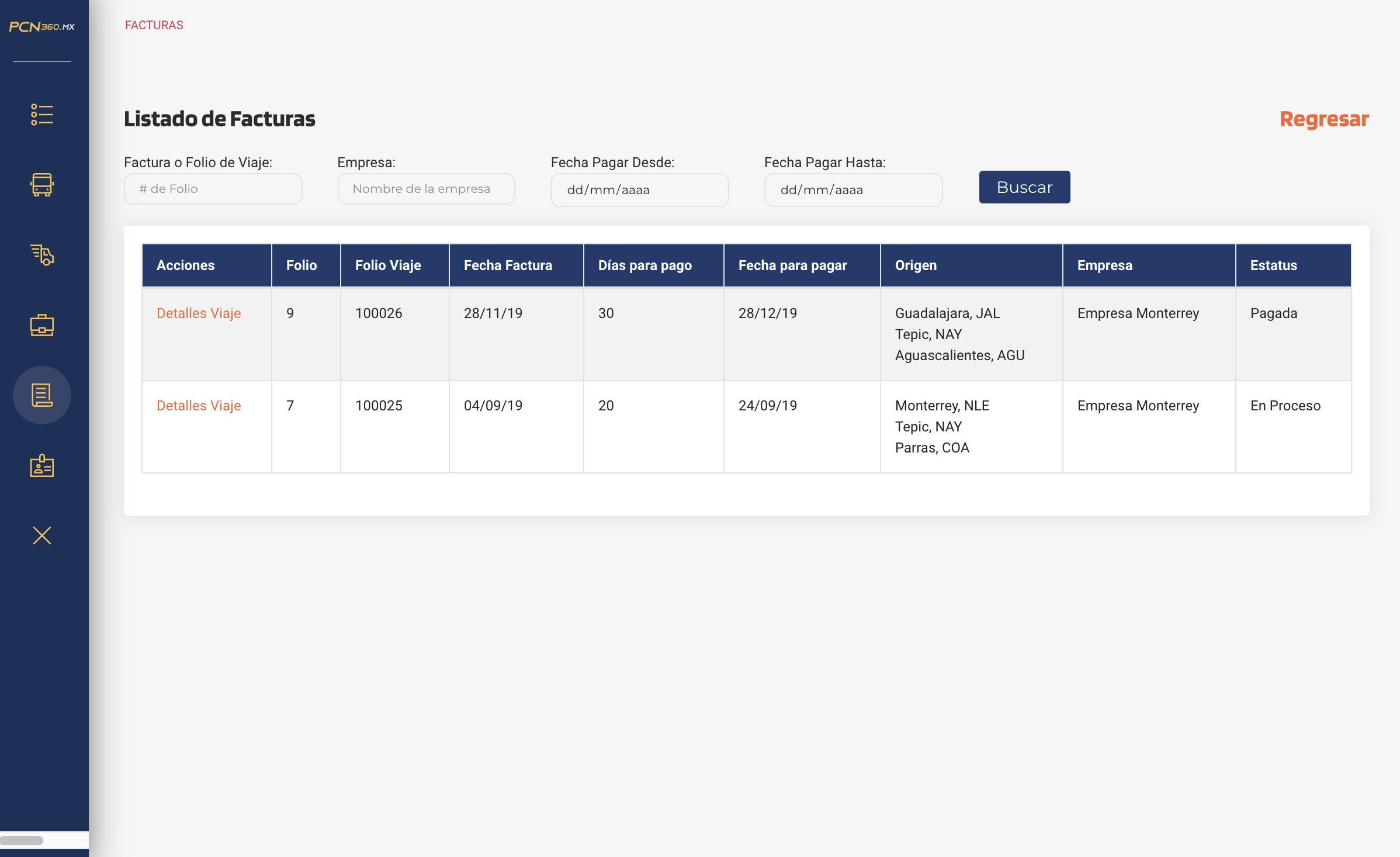This screenshot has width=1400, height=857.
Task: Click Empresa Monterrey in the Pagada row
Action: pos(1138,313)
